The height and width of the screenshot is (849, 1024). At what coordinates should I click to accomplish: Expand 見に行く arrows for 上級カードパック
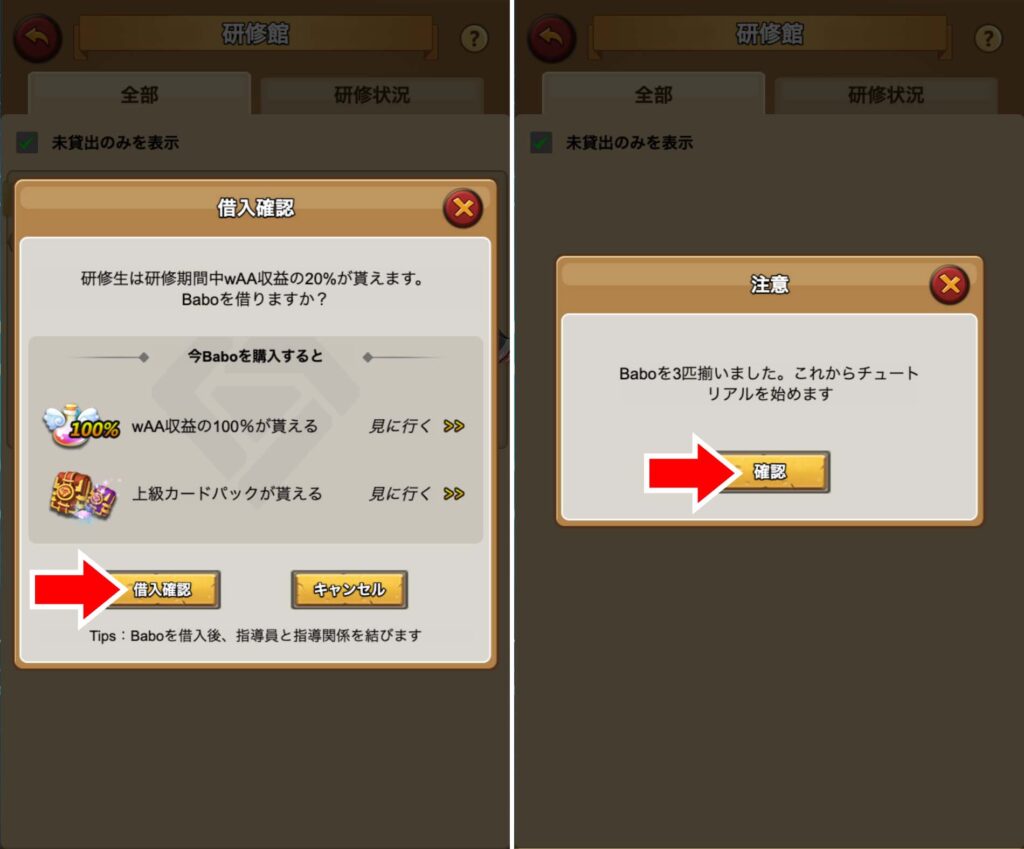(453, 494)
